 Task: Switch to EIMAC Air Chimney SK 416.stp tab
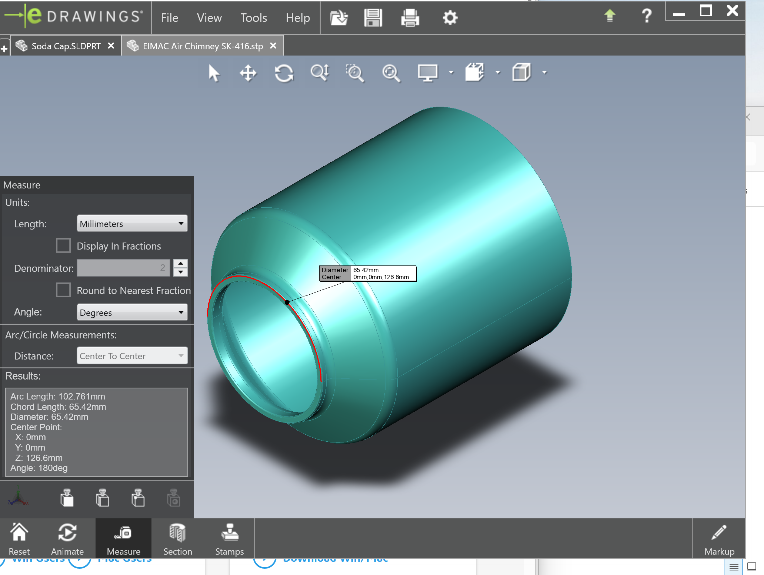coord(203,46)
